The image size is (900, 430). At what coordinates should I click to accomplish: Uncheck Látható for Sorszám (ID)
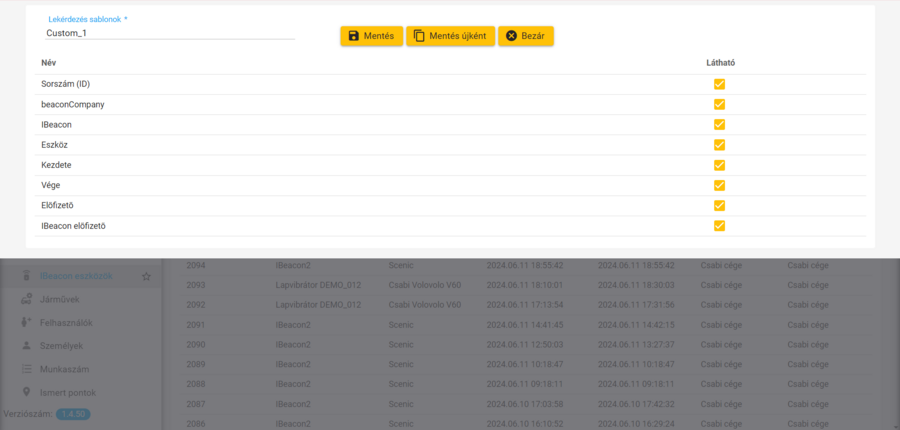pyautogui.click(x=719, y=84)
